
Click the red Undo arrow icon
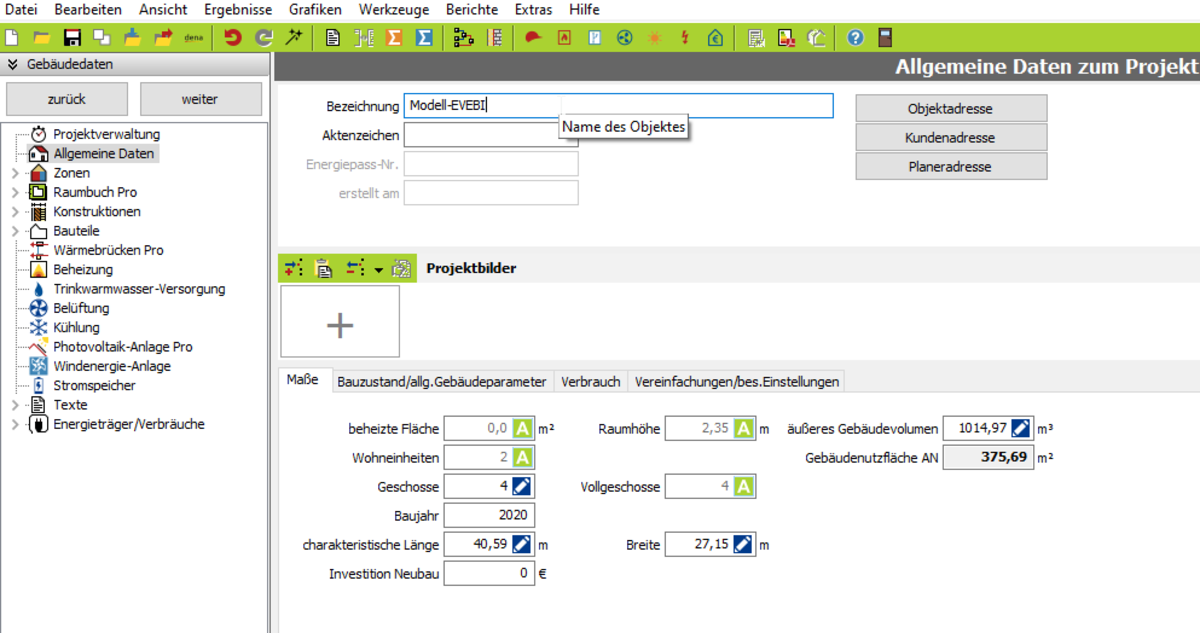pyautogui.click(x=233, y=38)
